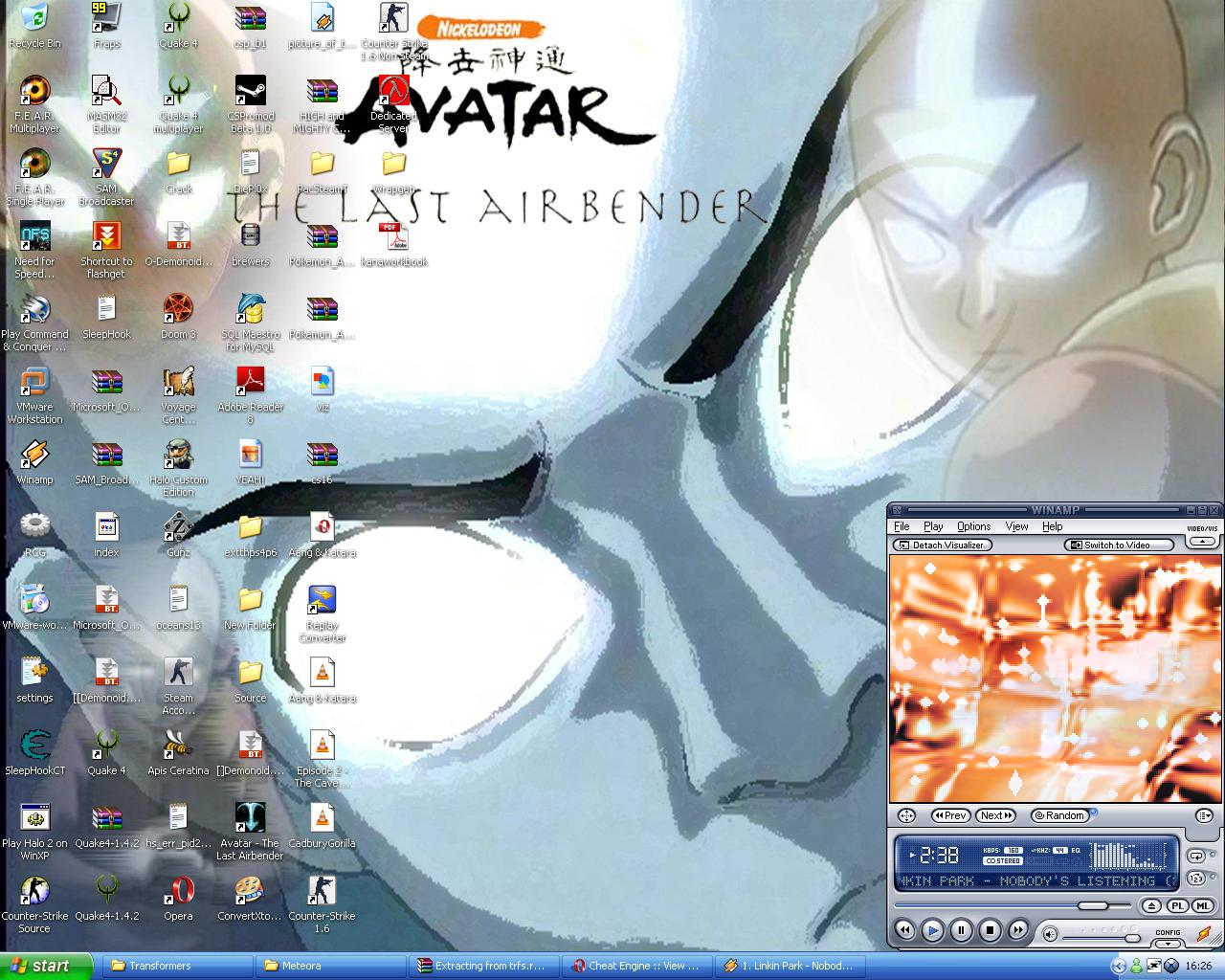
Task: Open Winamp File menu
Action: tap(902, 526)
